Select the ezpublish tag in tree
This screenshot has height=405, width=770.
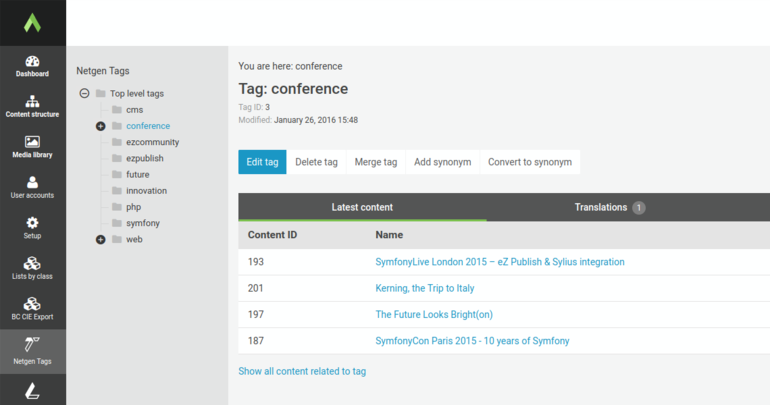click(x=145, y=158)
